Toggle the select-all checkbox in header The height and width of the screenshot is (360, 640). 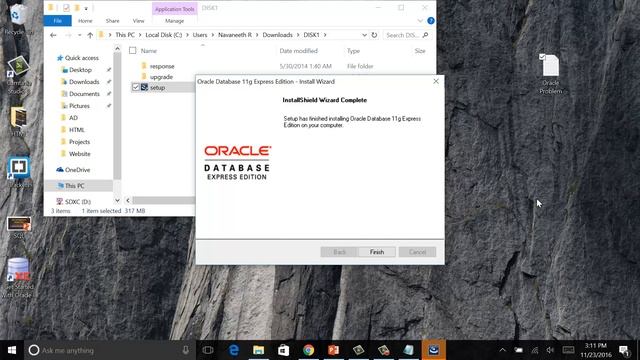tap(133, 51)
